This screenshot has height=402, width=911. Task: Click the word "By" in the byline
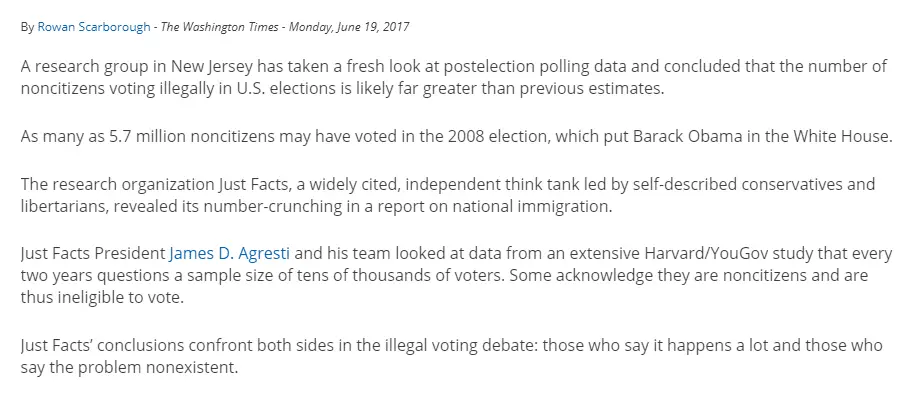(x=27, y=27)
